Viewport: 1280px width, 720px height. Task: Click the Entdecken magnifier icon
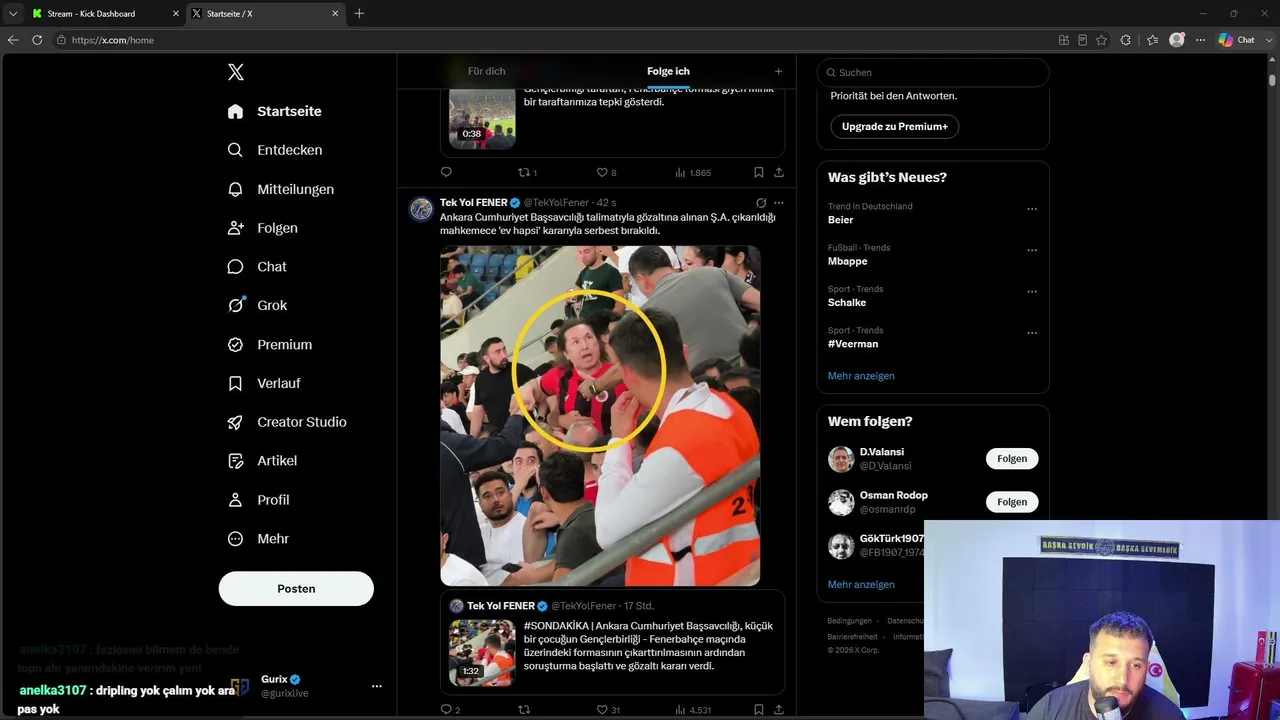coord(235,150)
